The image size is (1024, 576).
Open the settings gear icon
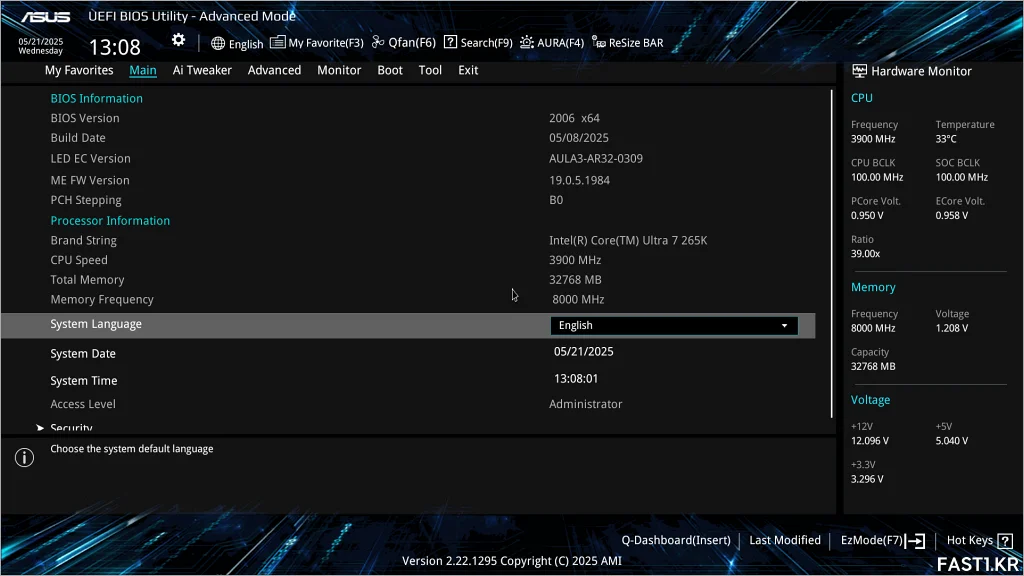[178, 40]
